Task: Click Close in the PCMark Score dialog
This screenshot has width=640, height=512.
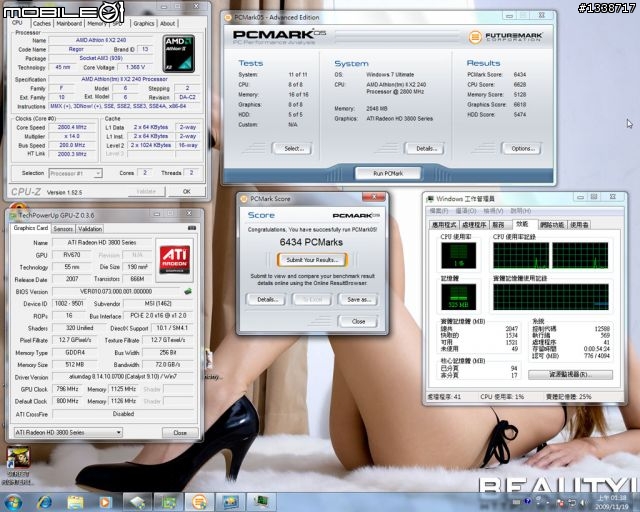Action: [358, 321]
